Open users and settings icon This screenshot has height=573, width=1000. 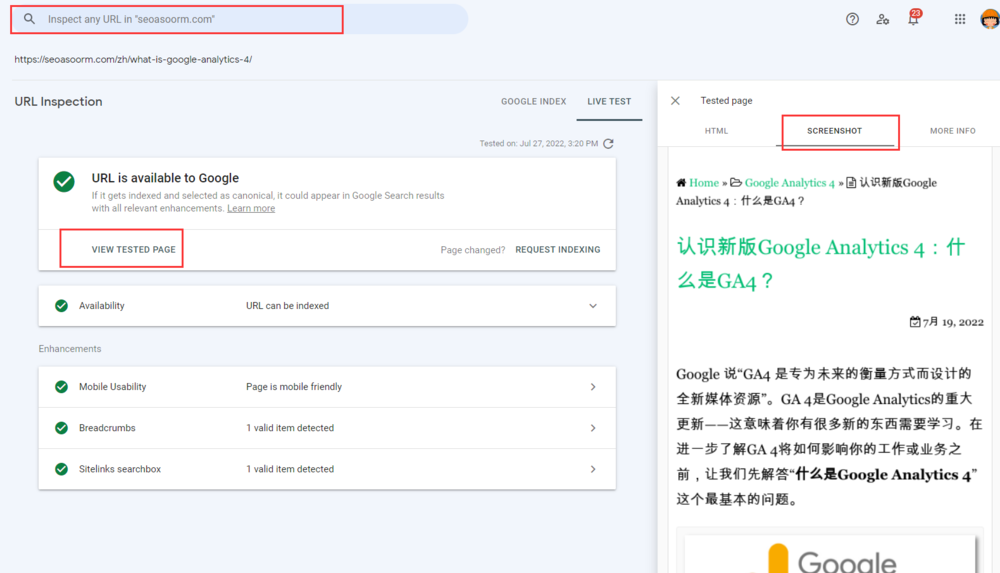click(x=883, y=19)
